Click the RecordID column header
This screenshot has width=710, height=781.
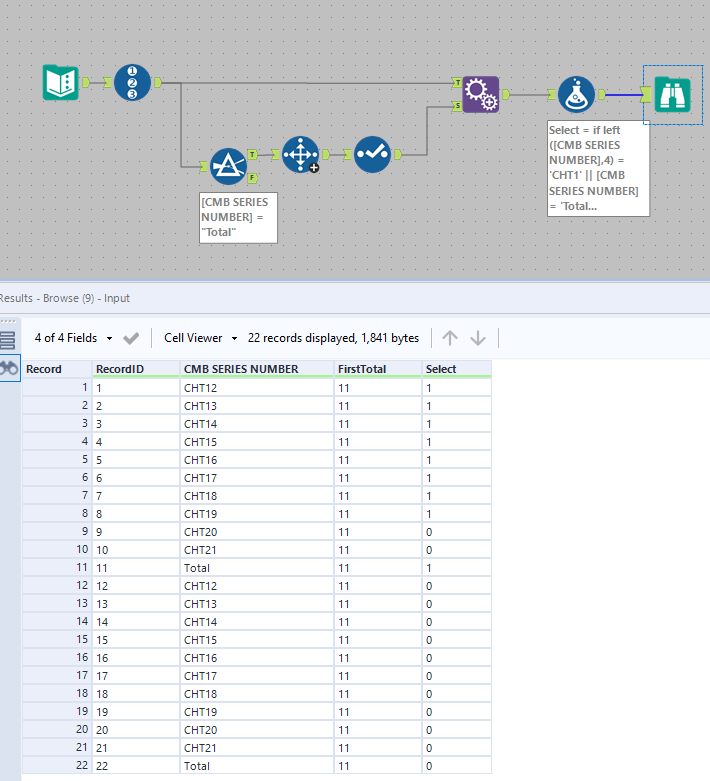click(x=136, y=369)
